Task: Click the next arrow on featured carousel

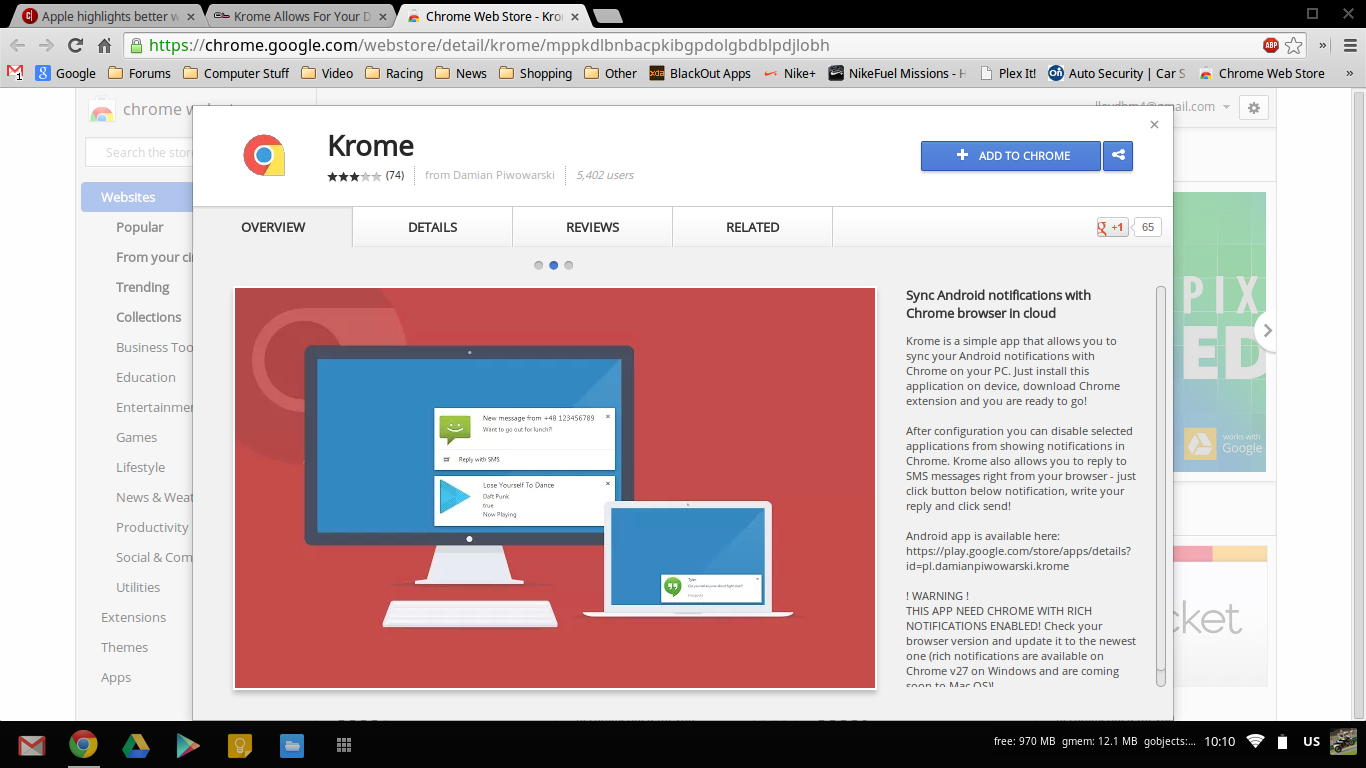Action: click(1267, 330)
